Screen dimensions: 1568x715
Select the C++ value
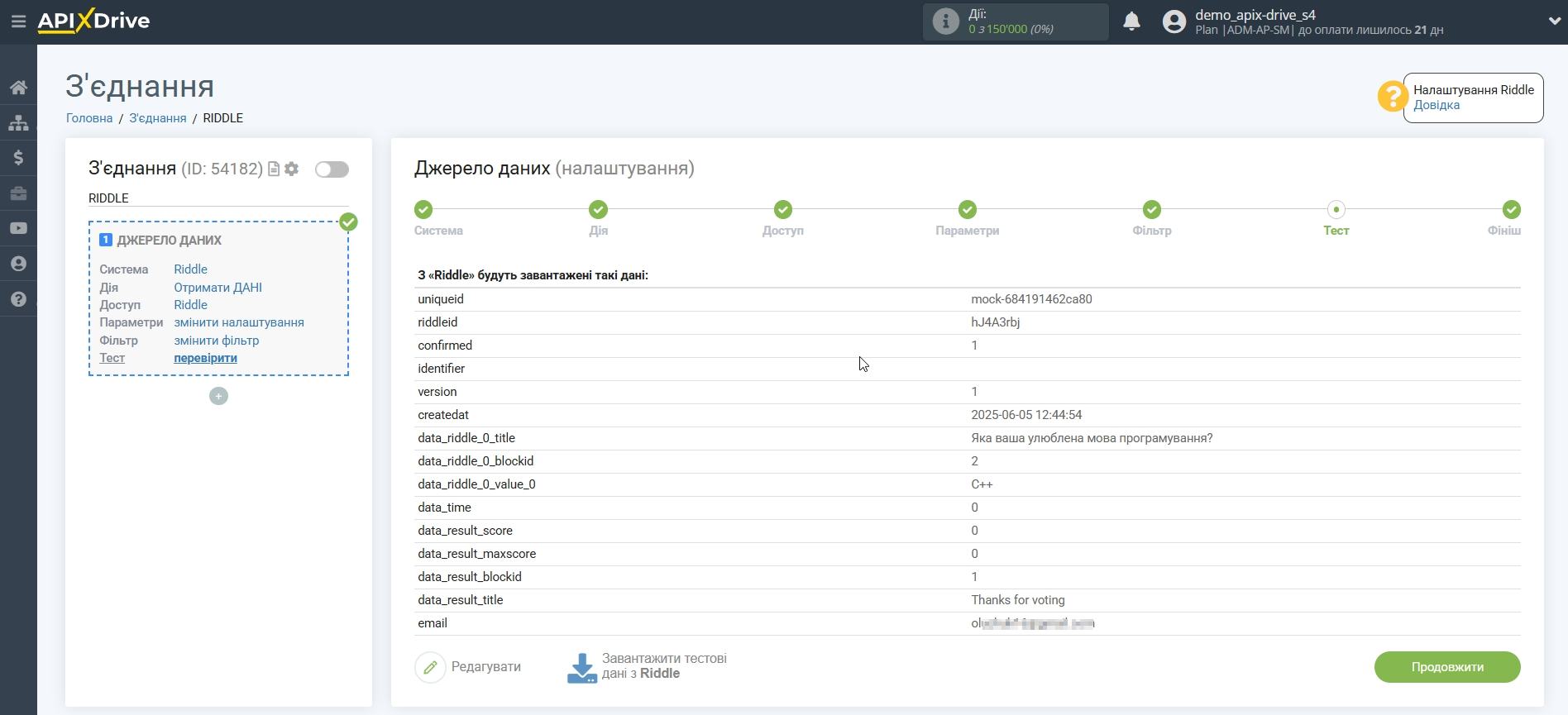click(982, 484)
